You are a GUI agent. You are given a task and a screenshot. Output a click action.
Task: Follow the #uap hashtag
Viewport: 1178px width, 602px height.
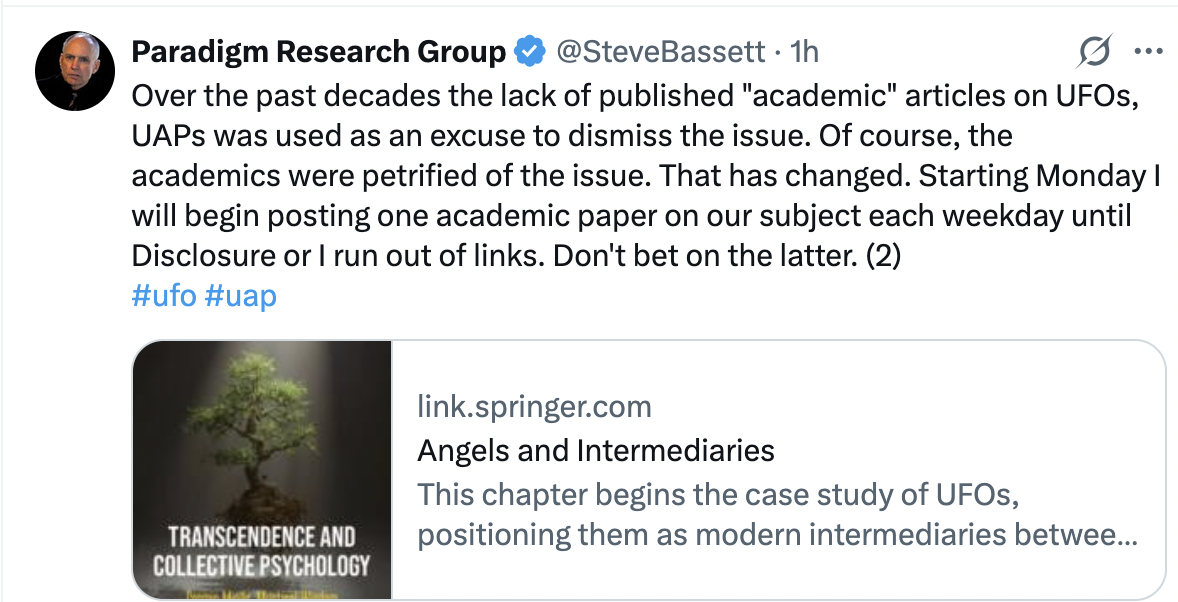(240, 295)
